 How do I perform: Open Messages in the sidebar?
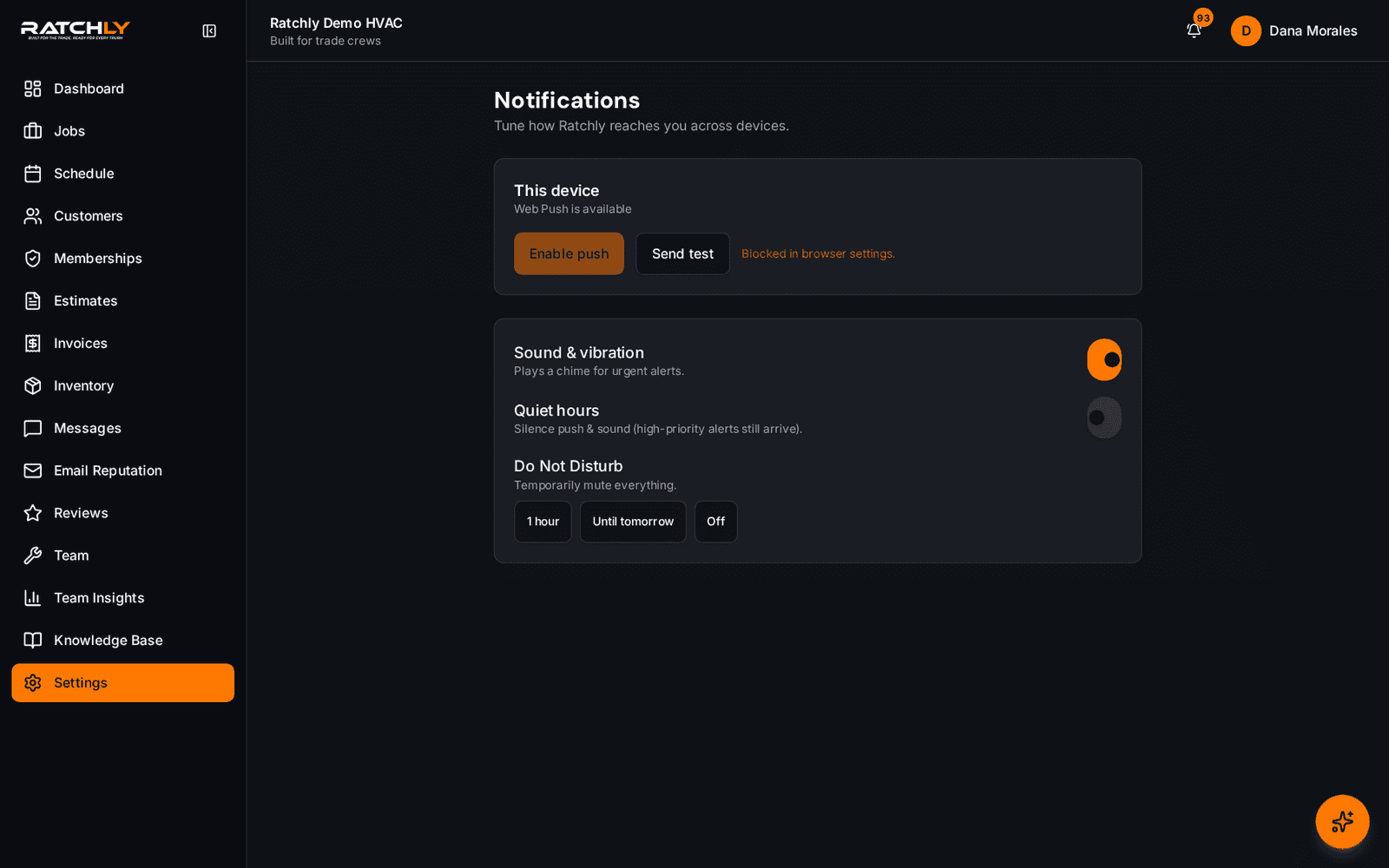coord(122,429)
